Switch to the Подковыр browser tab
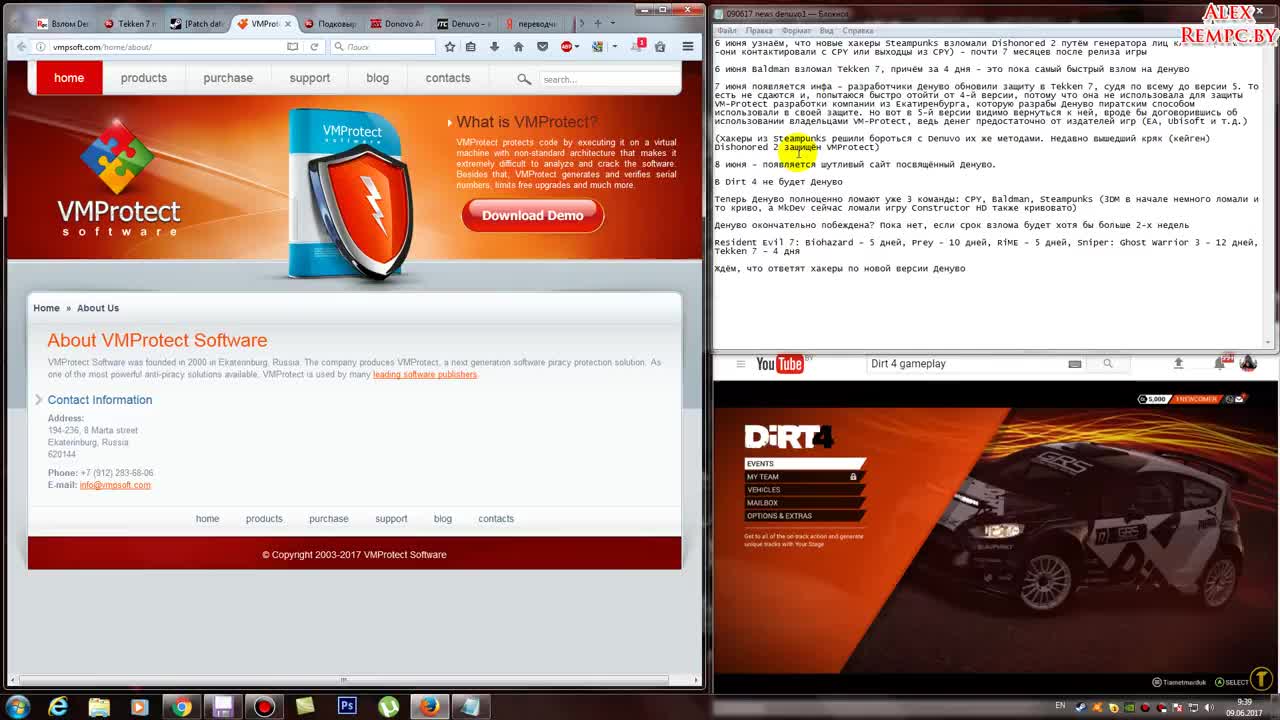1280x720 pixels. (x=330, y=23)
